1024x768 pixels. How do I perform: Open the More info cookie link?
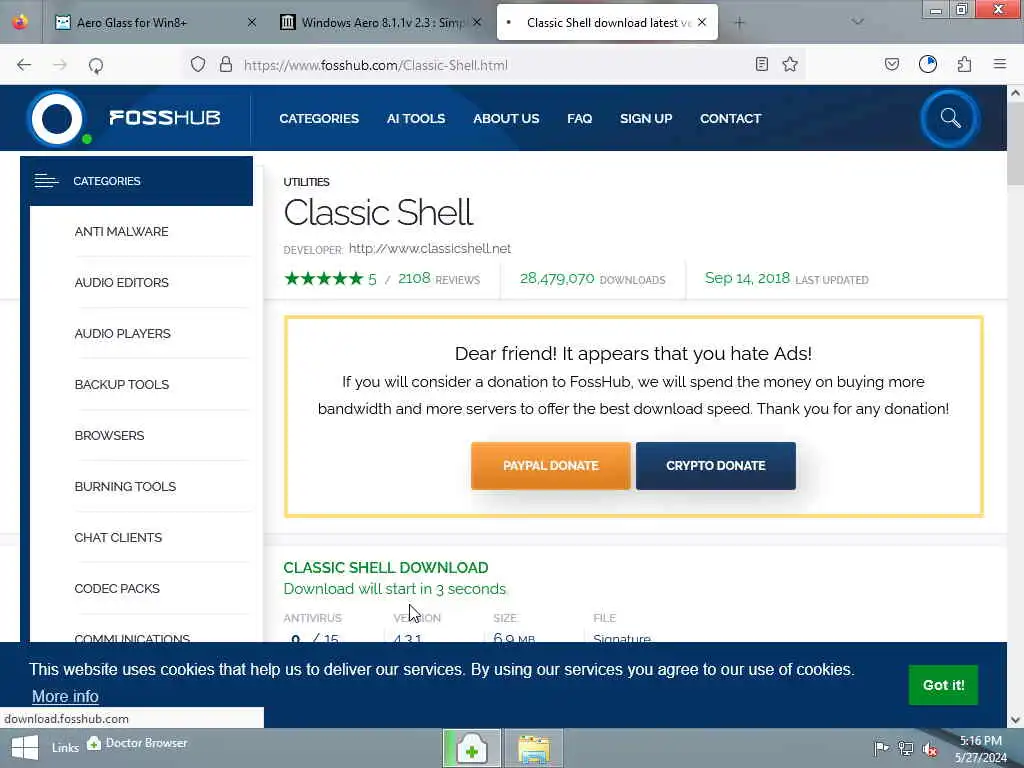click(x=65, y=696)
